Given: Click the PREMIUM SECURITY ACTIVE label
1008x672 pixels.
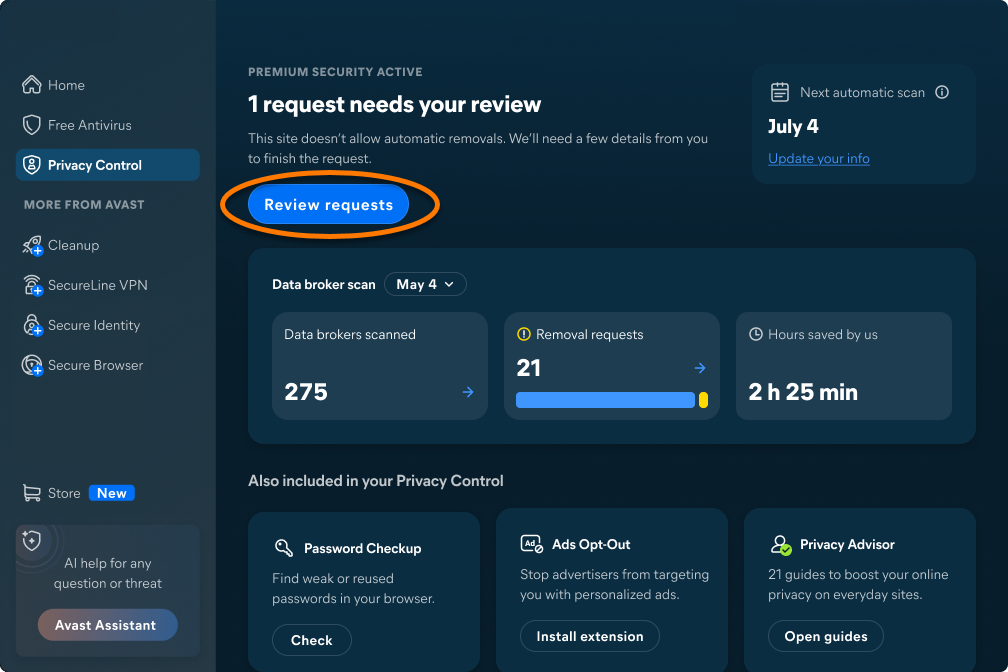Looking at the screenshot, I should tap(336, 72).
